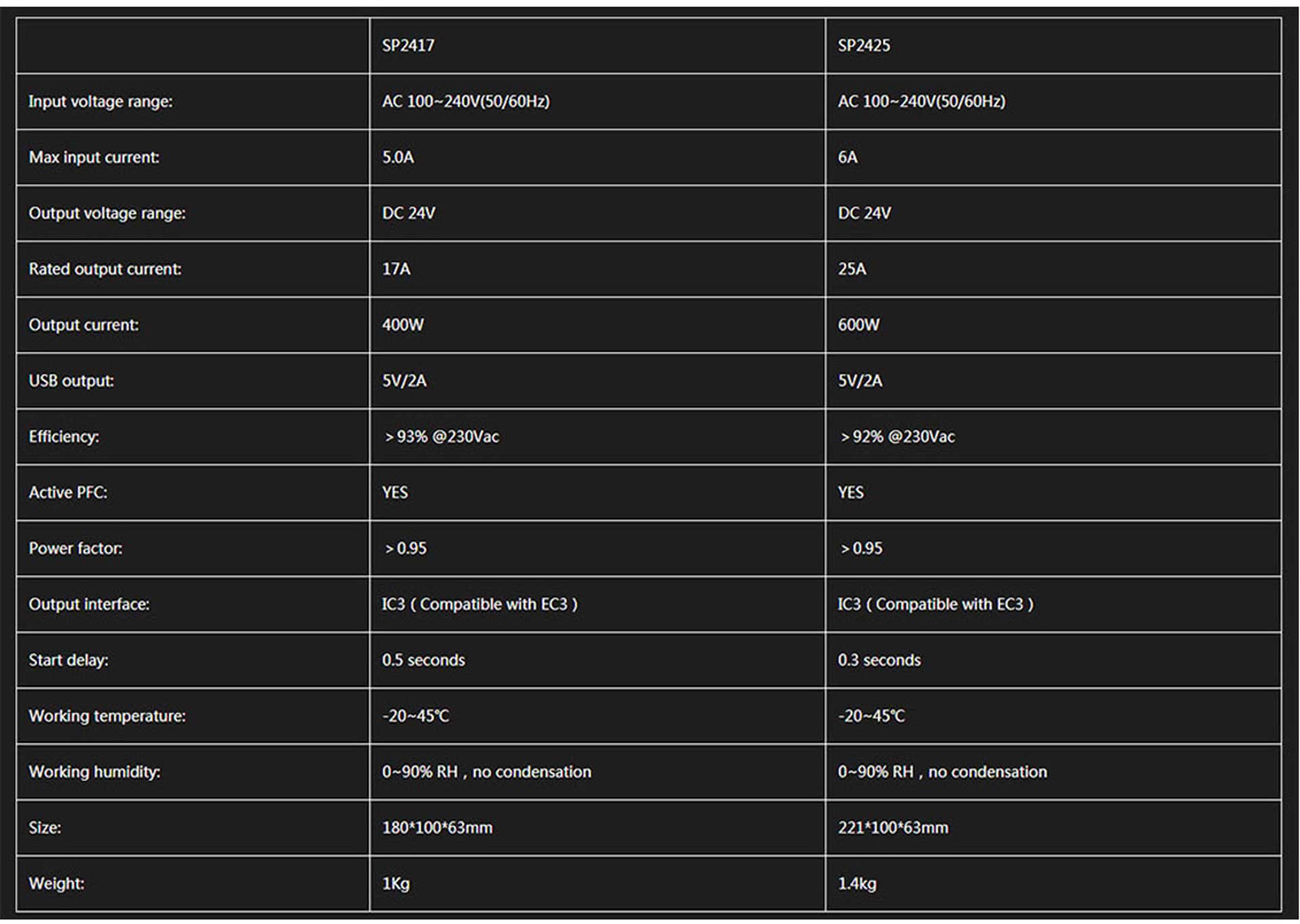Select the 5.0A max input current value
The image size is (1300, 924).
tap(398, 157)
